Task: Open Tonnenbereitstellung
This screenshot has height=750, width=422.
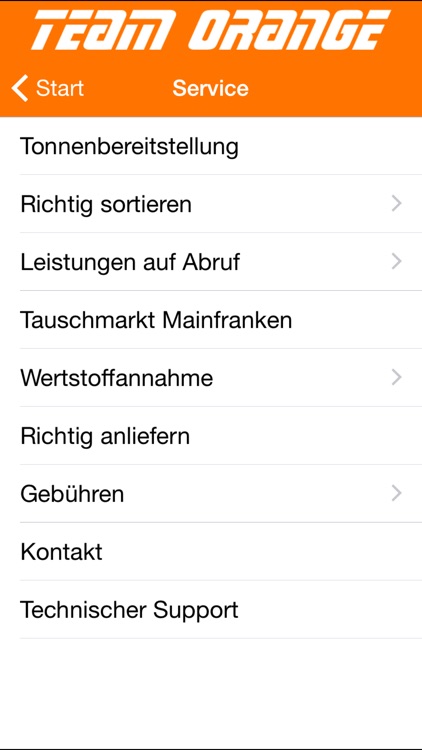Action: 211,146
